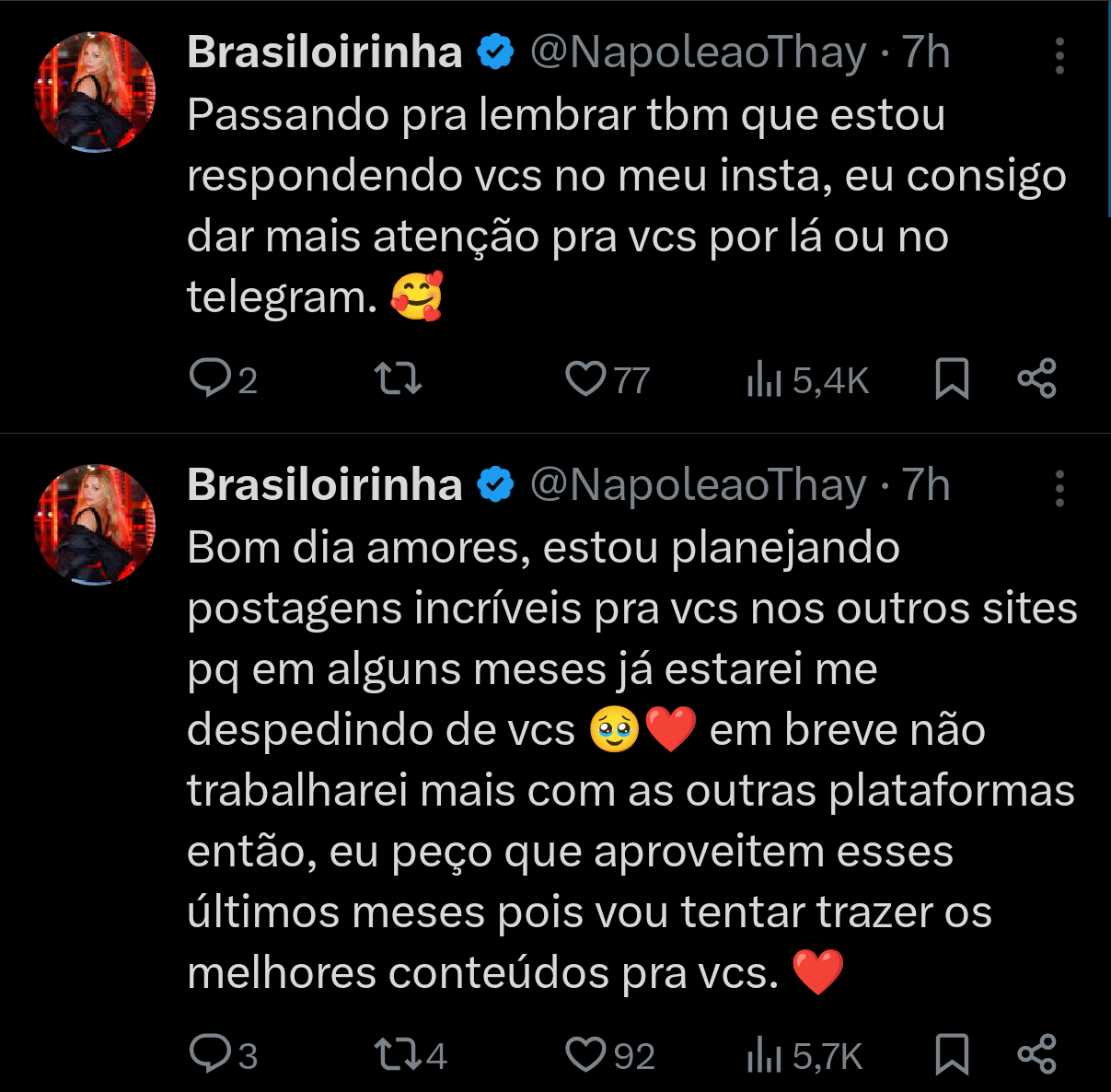Repost the telegram tweet

coord(399,378)
